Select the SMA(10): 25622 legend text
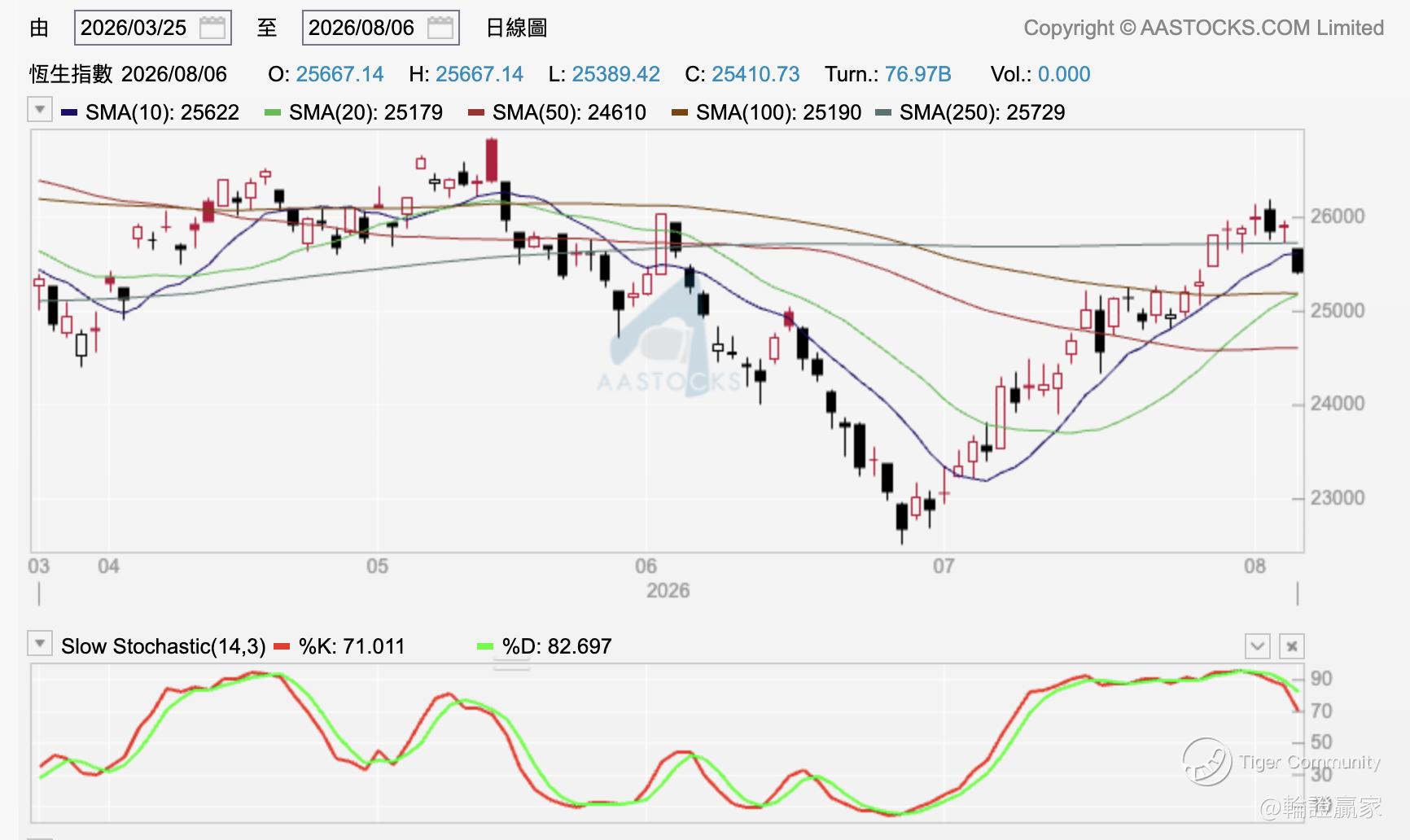1410x840 pixels. (162, 112)
